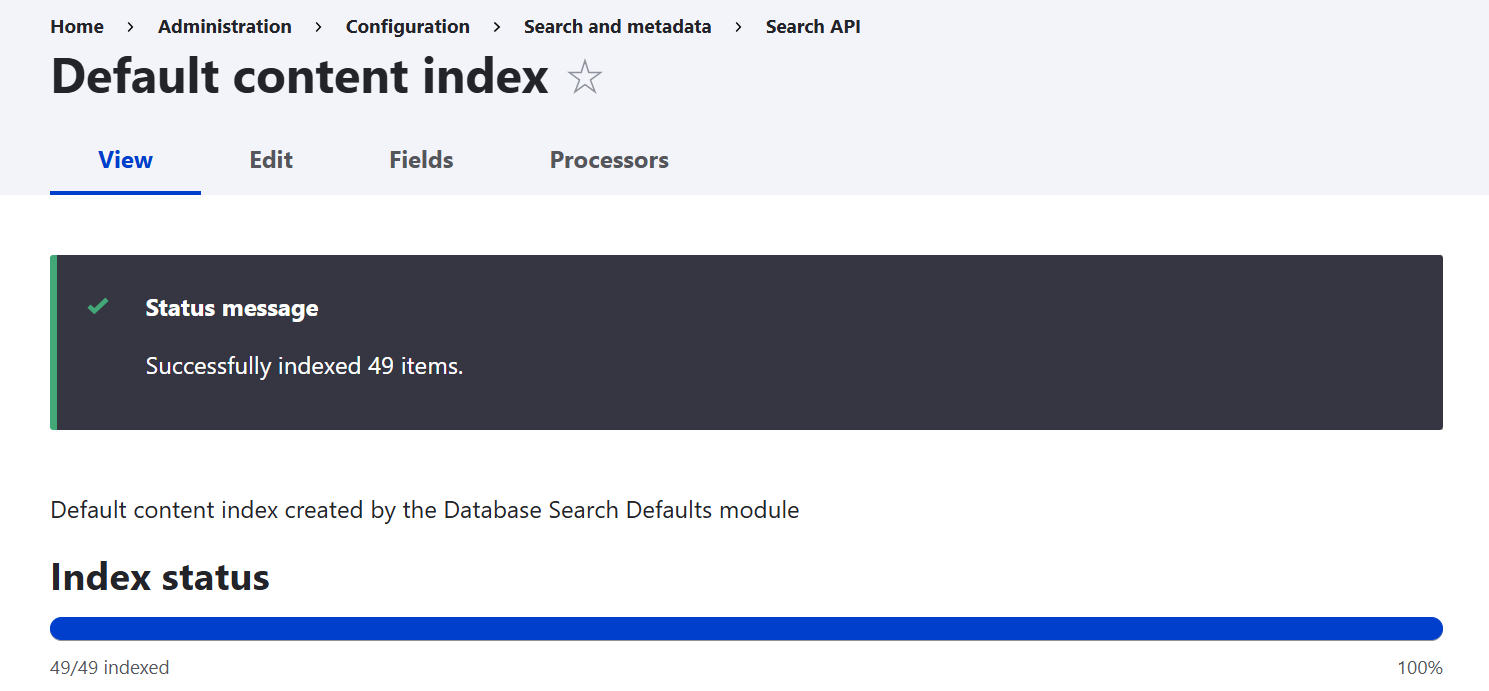Click the Index status heading
The width and height of the screenshot is (1489, 691).
pos(159,577)
